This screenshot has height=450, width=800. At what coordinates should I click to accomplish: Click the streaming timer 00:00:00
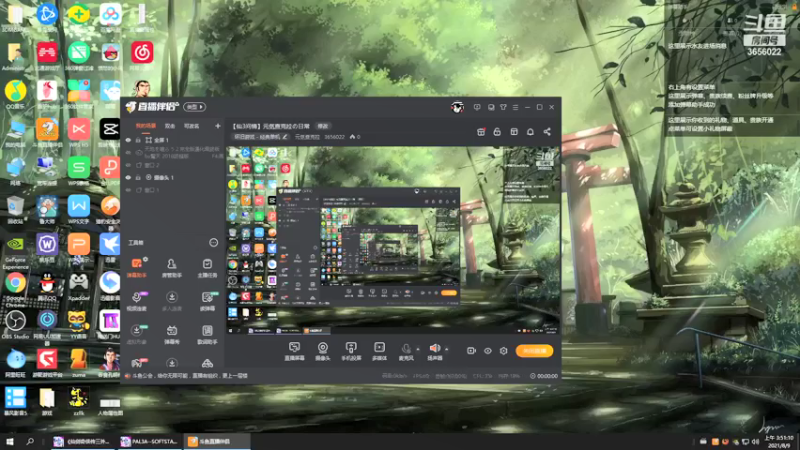coord(544,376)
